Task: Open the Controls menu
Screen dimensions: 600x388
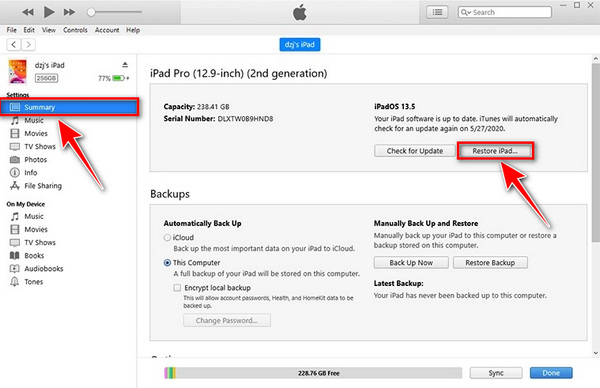Action: 75,30
